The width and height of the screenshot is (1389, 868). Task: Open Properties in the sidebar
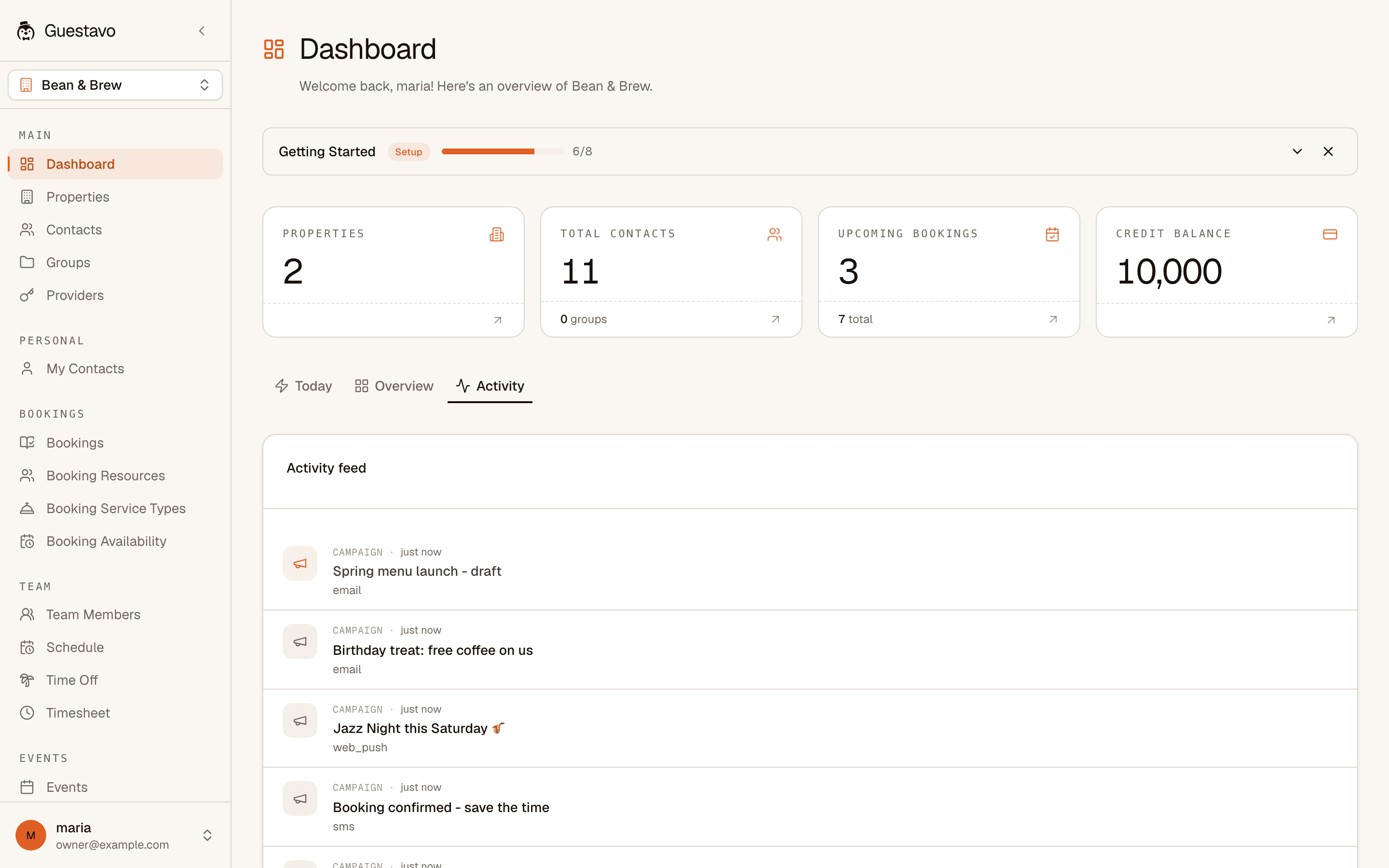(x=115, y=197)
